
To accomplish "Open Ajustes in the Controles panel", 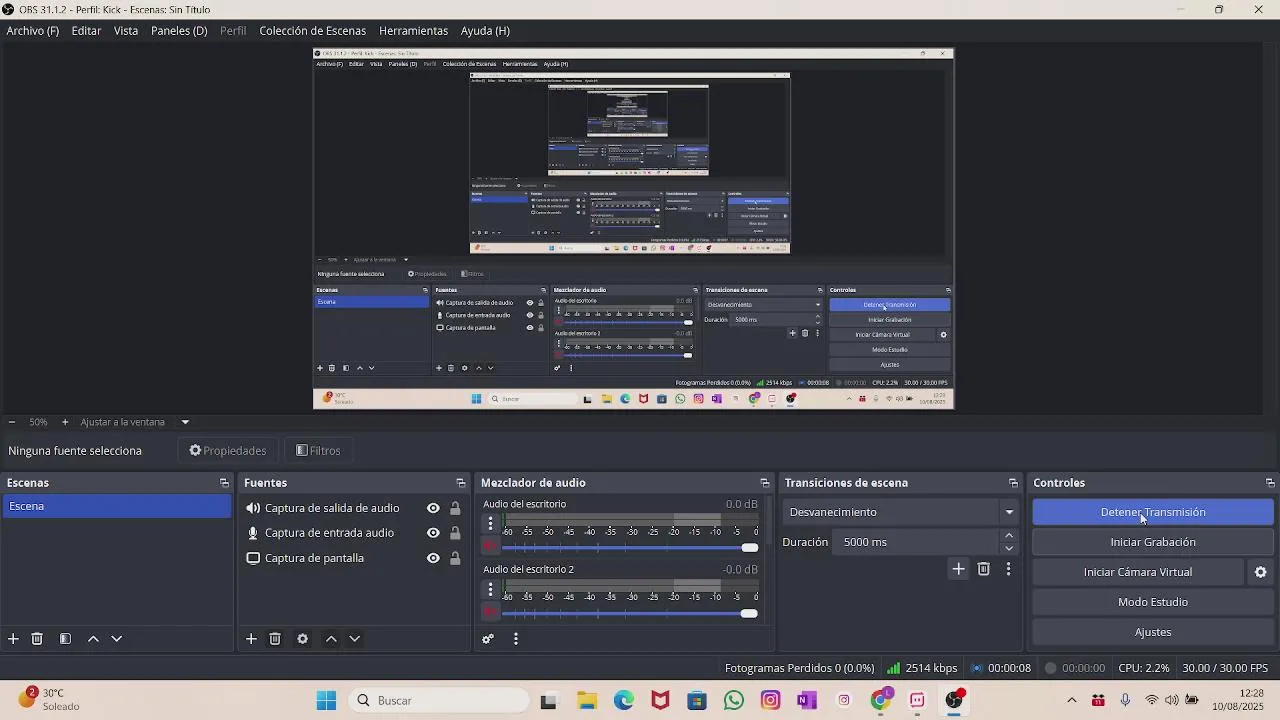I will click(x=1153, y=632).
